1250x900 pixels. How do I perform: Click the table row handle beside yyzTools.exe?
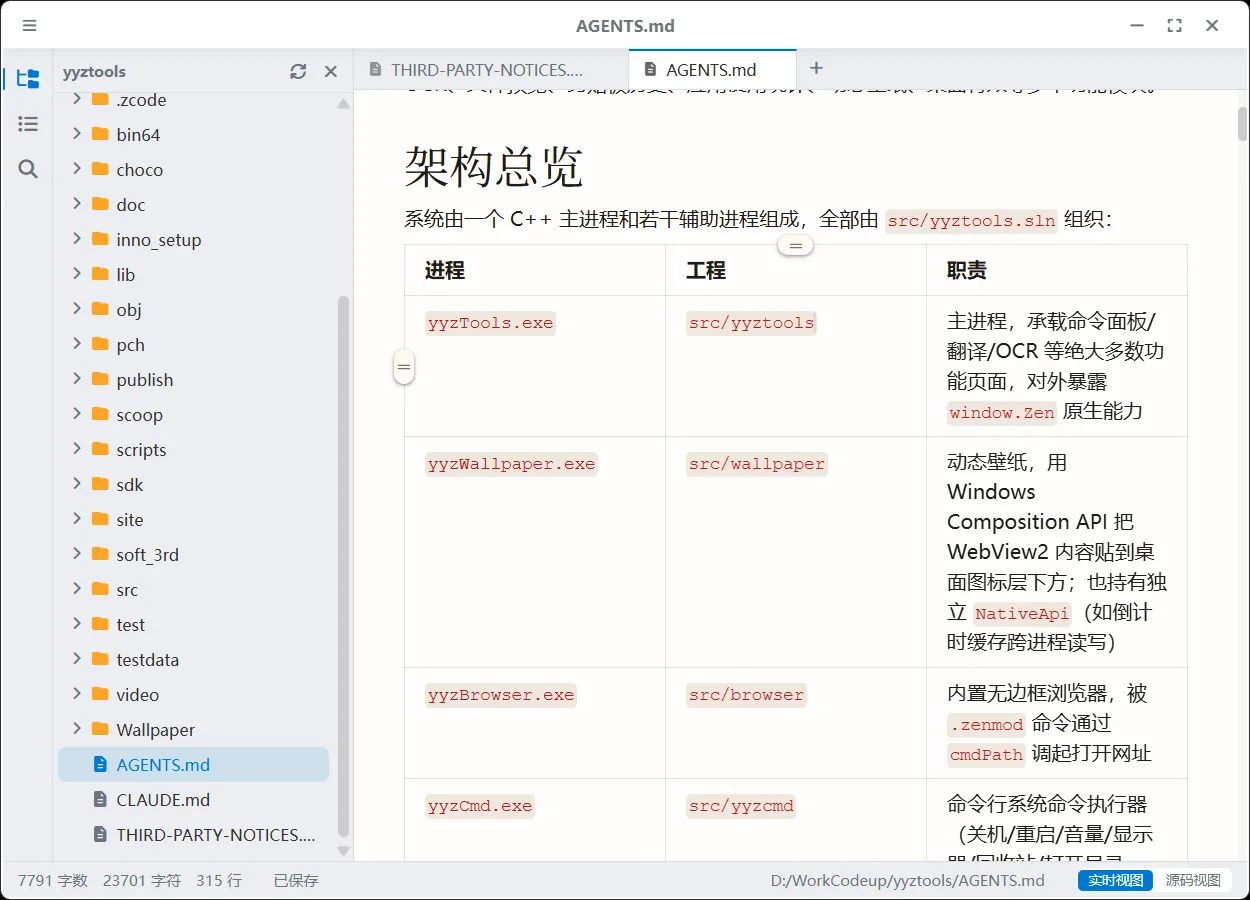[404, 367]
